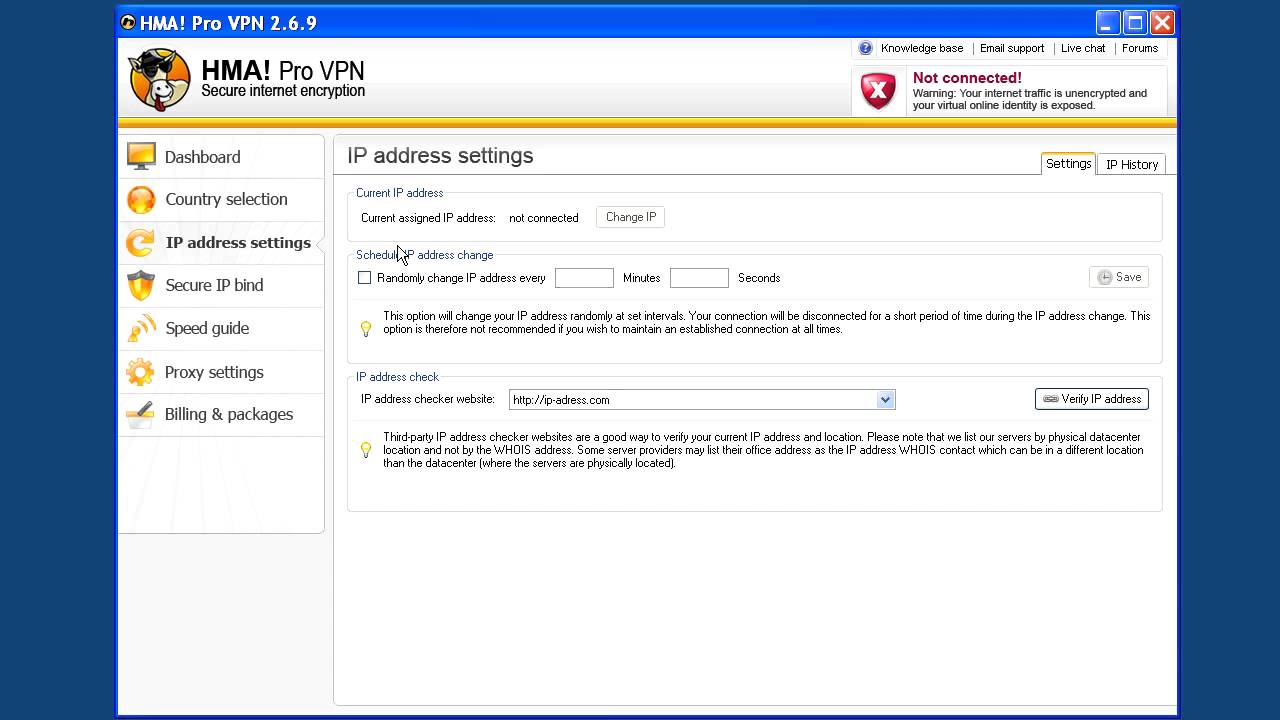Maximize the HMA Pro VPN window

coord(1135,23)
